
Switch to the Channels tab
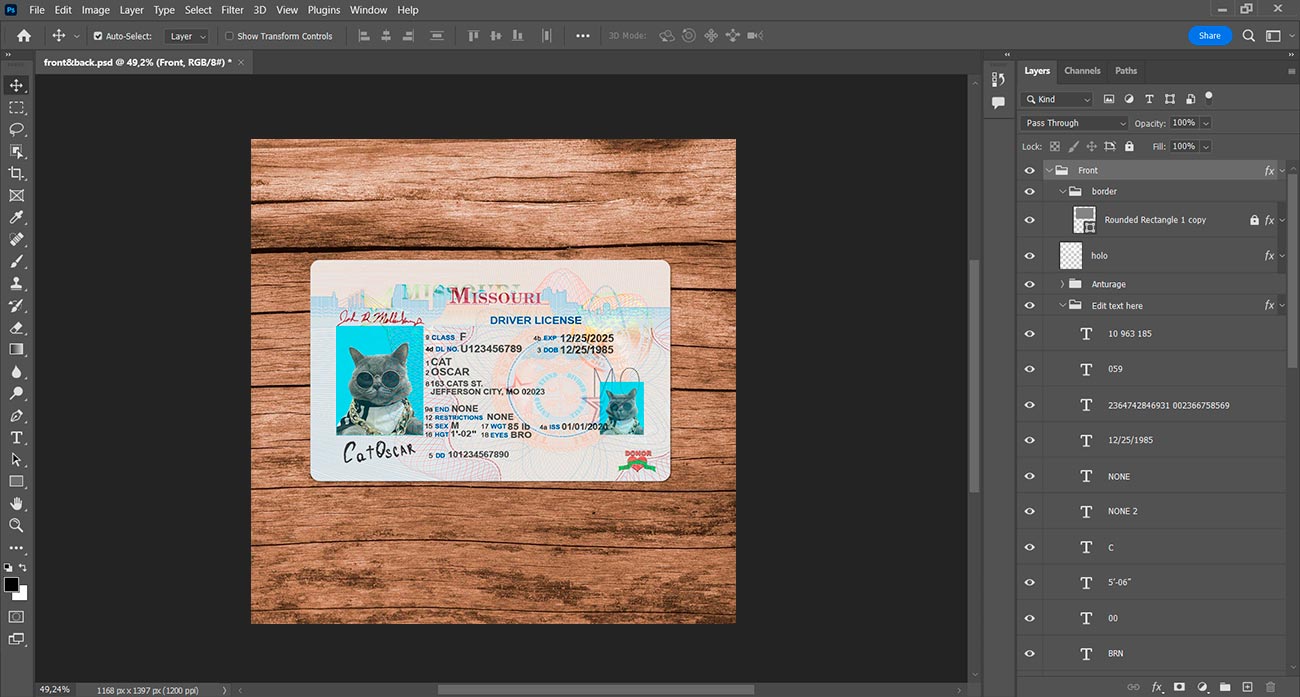point(1082,71)
